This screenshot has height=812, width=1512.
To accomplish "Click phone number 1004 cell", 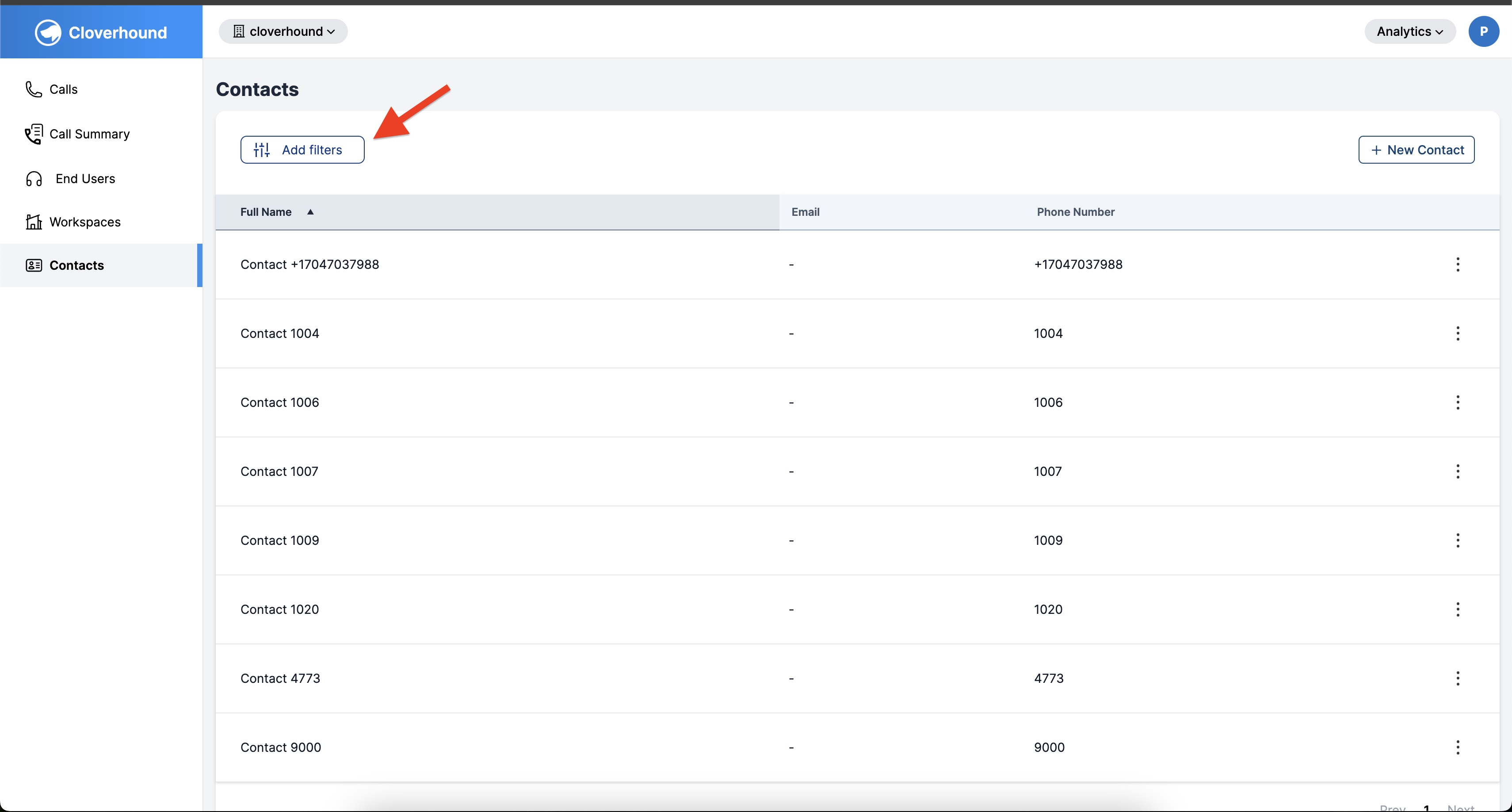I will pyautogui.click(x=1048, y=333).
